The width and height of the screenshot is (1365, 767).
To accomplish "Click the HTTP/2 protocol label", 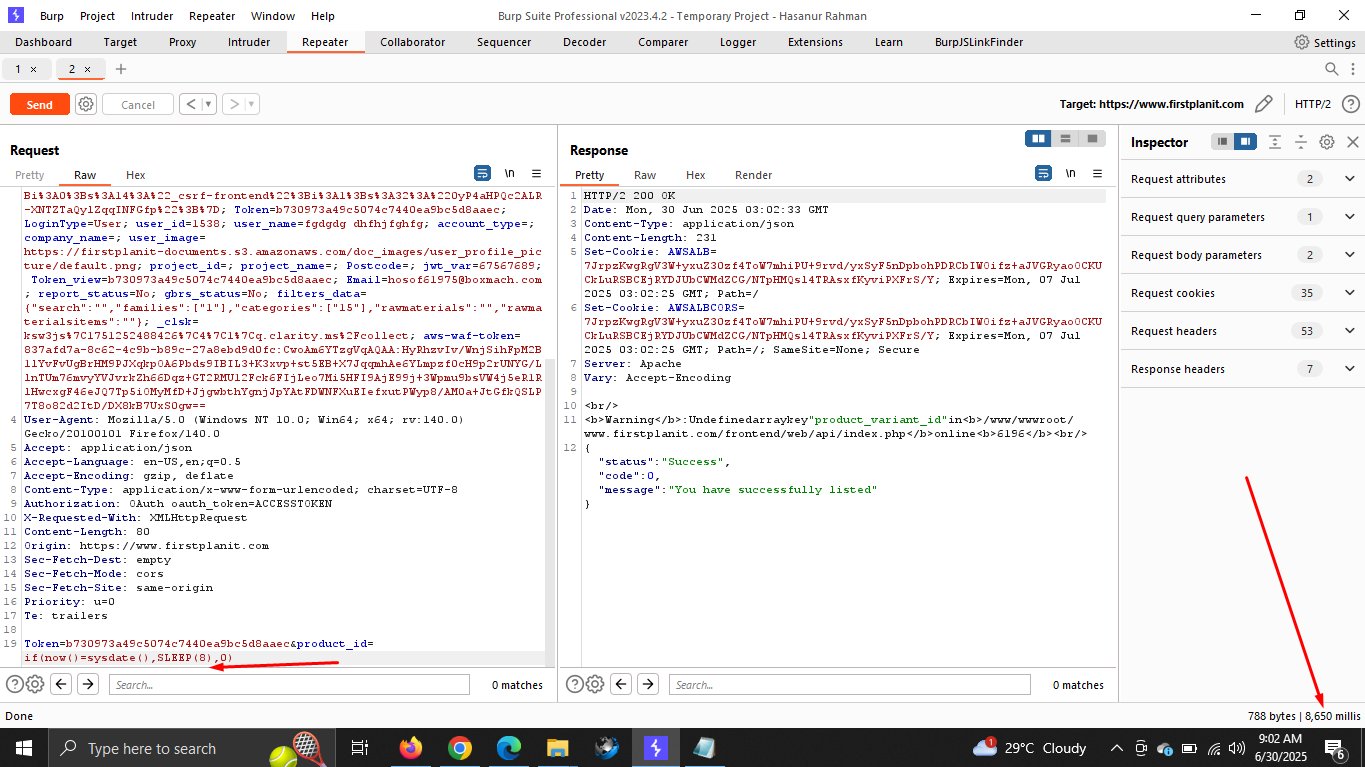I will [x=1313, y=104].
